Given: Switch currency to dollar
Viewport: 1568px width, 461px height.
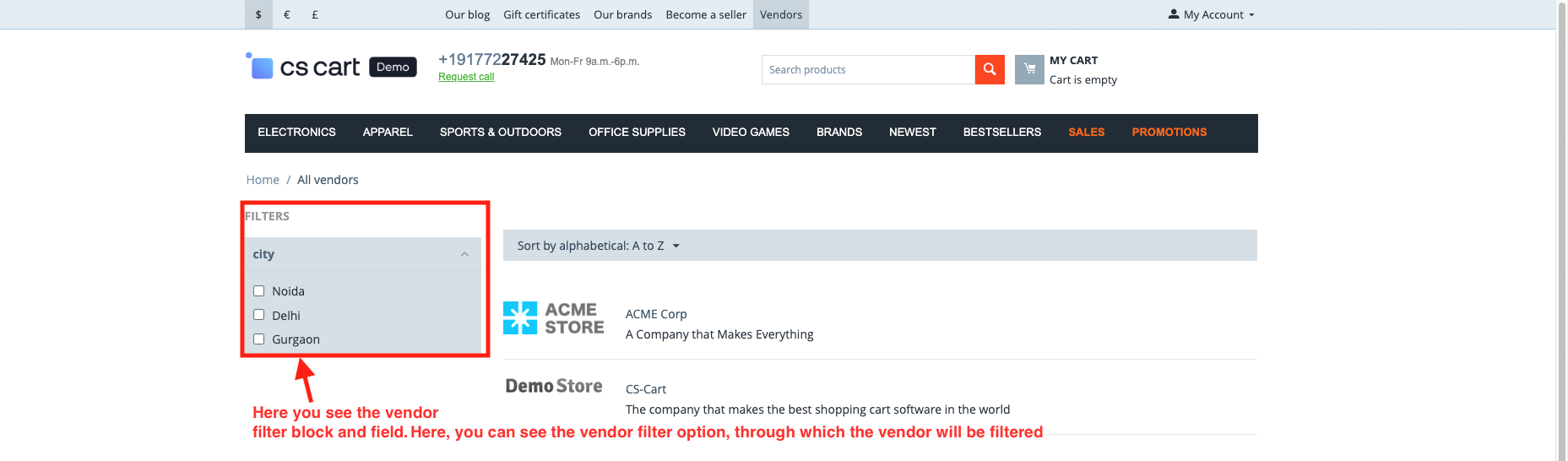Looking at the screenshot, I should (258, 14).
